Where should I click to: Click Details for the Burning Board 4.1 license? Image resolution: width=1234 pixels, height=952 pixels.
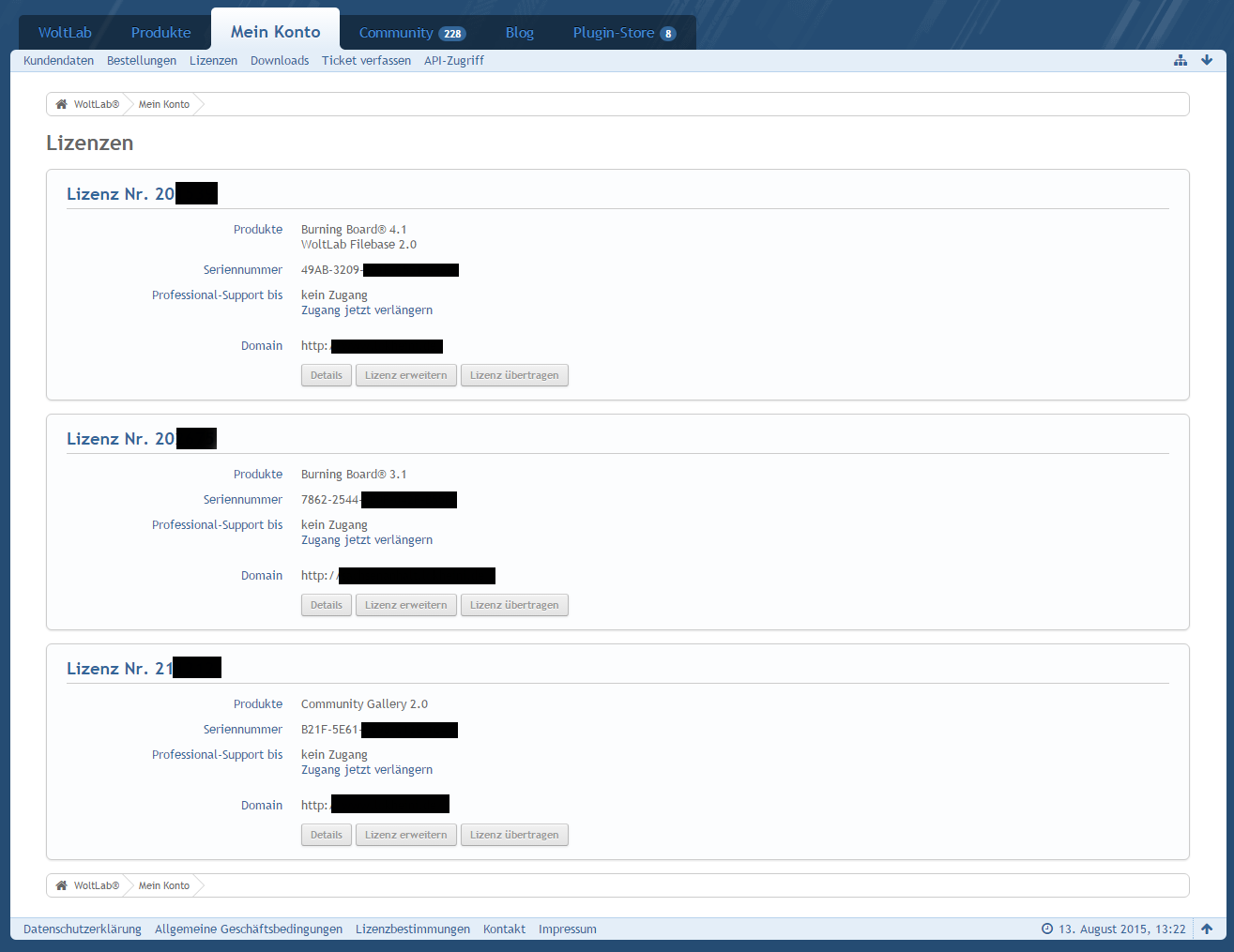(x=327, y=375)
